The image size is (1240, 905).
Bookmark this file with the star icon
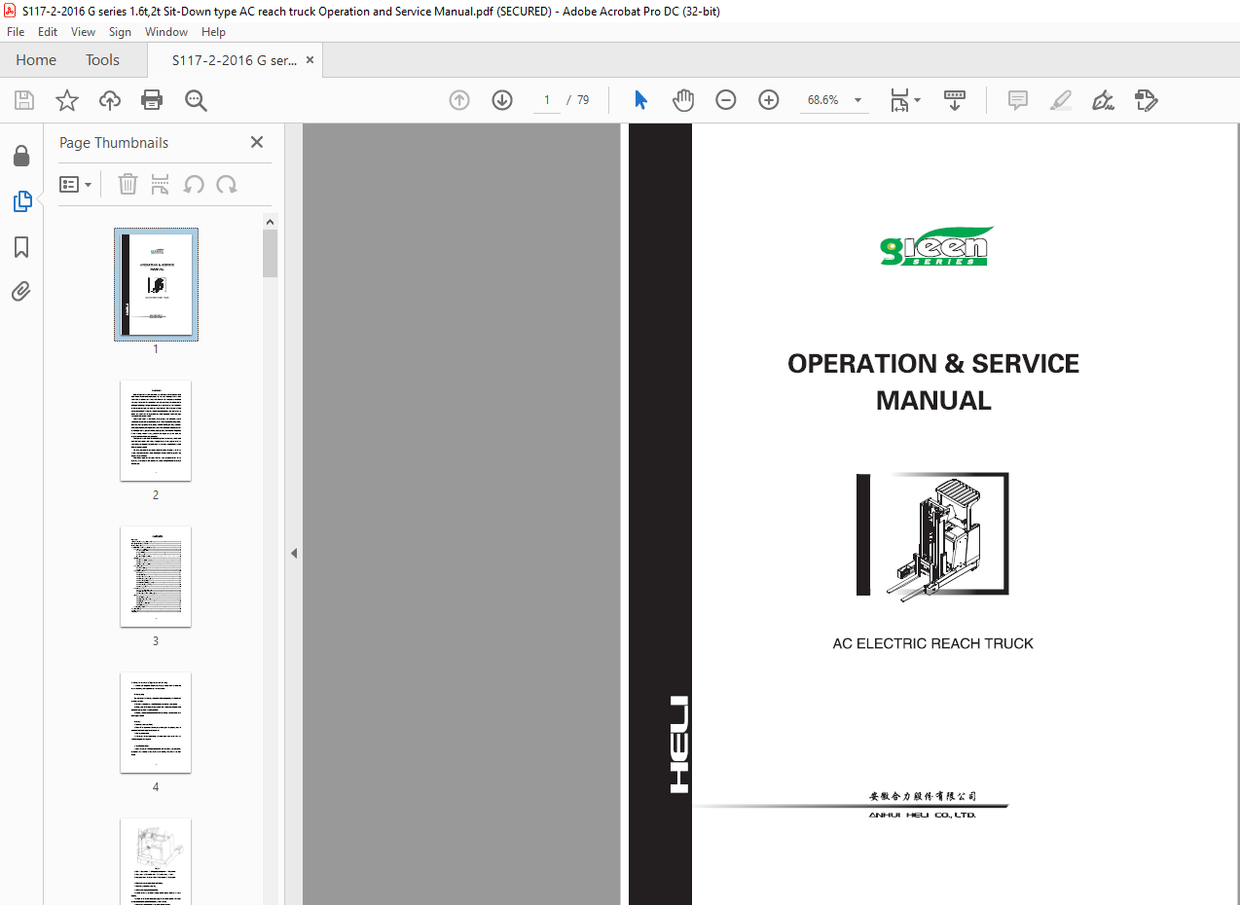click(x=67, y=100)
